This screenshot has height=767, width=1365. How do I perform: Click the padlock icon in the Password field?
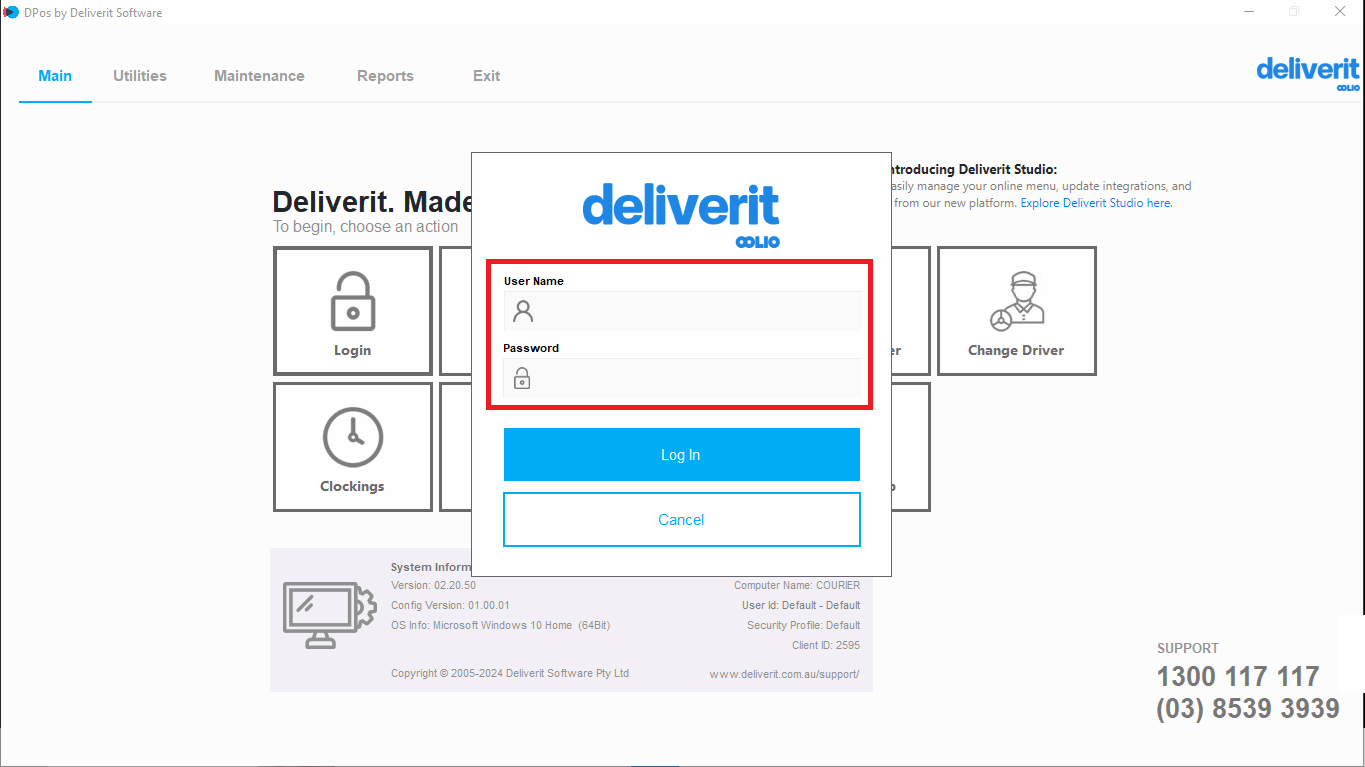tap(522, 378)
